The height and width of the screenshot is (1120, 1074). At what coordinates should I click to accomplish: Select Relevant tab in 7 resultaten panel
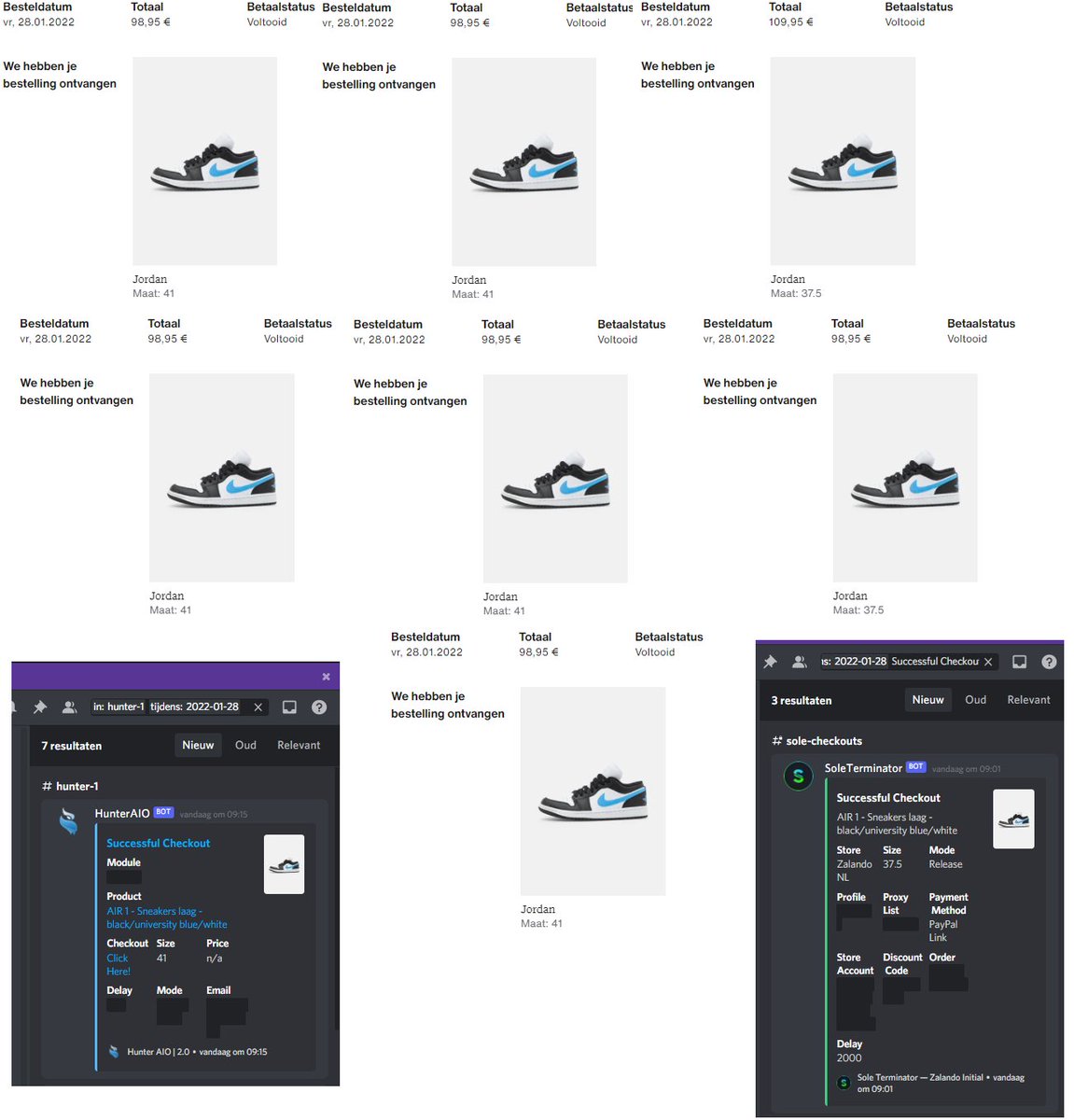coord(299,745)
